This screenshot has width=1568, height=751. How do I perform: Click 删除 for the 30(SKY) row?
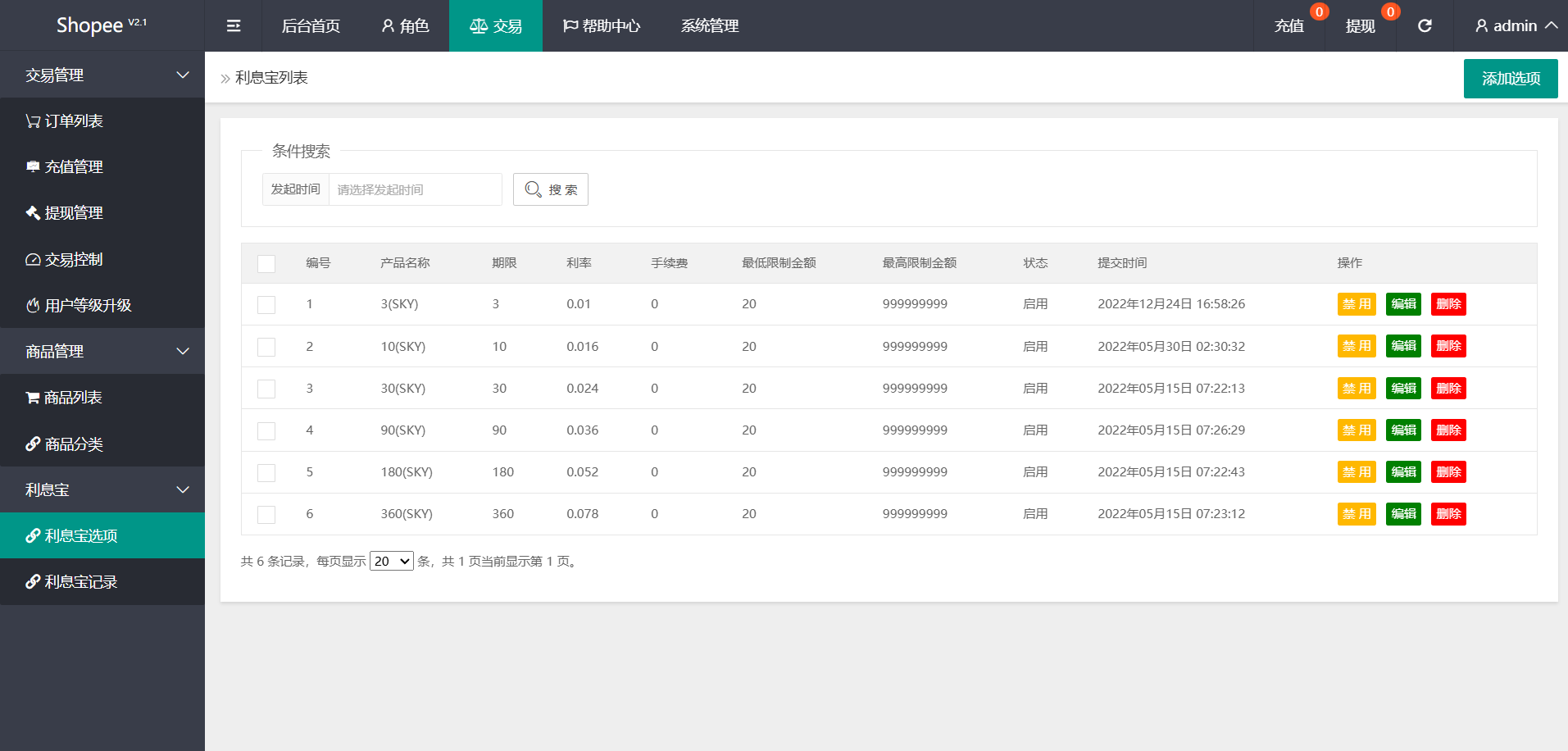[x=1448, y=389]
